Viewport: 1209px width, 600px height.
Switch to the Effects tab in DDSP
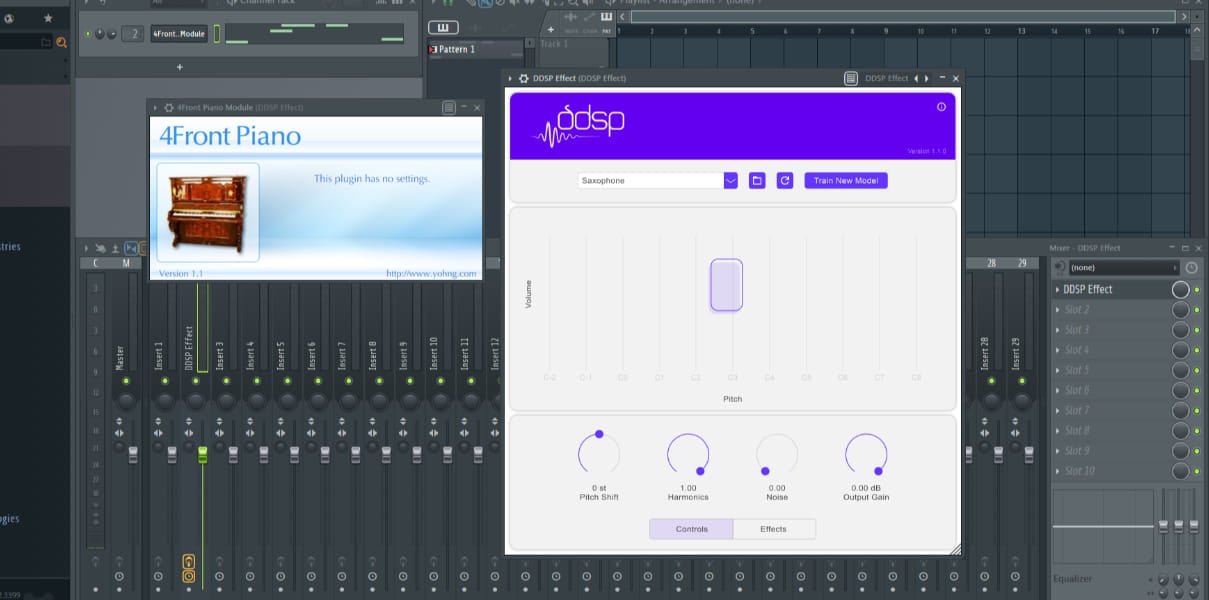click(x=774, y=529)
